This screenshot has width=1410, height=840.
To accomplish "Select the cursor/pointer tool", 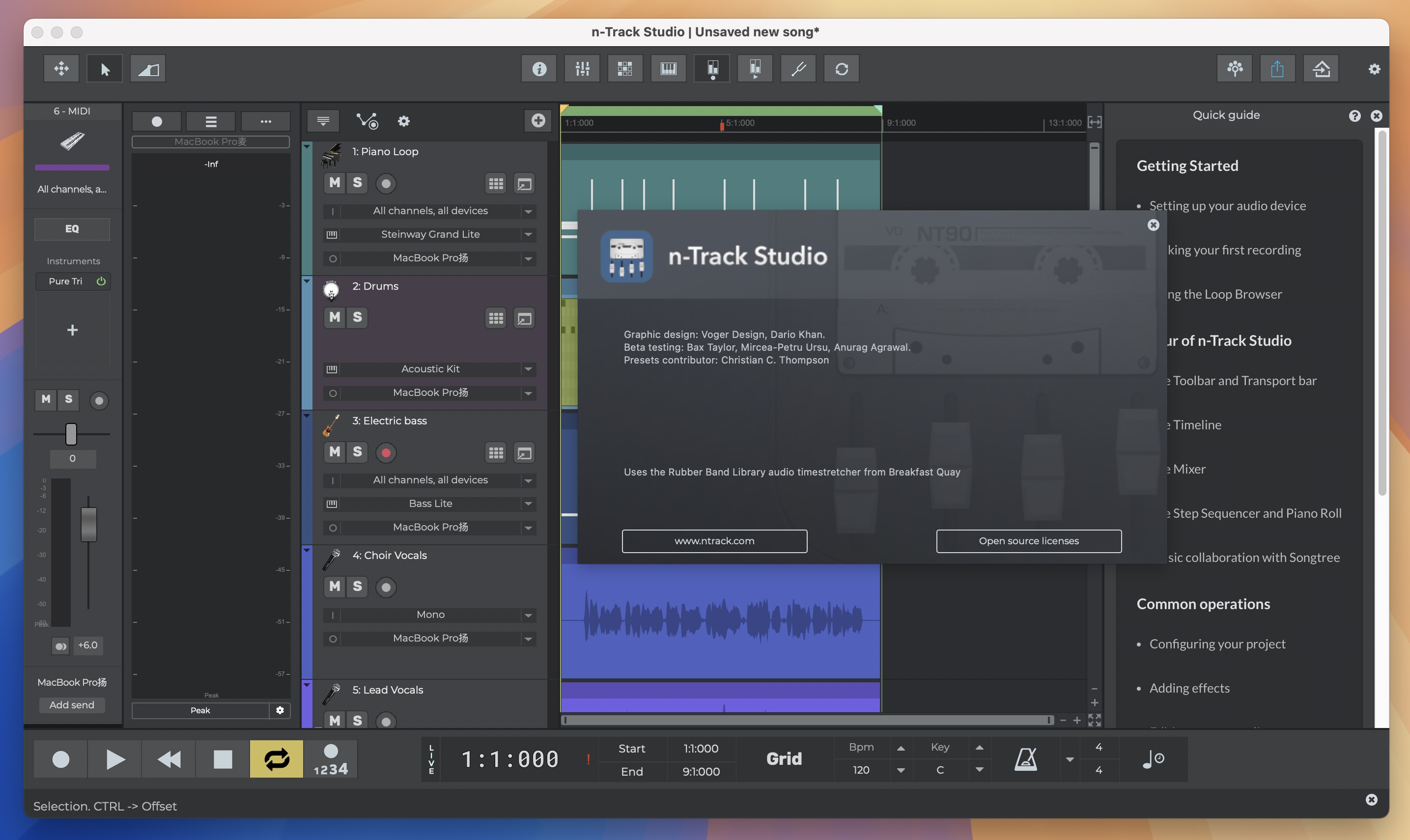I will (x=104, y=68).
